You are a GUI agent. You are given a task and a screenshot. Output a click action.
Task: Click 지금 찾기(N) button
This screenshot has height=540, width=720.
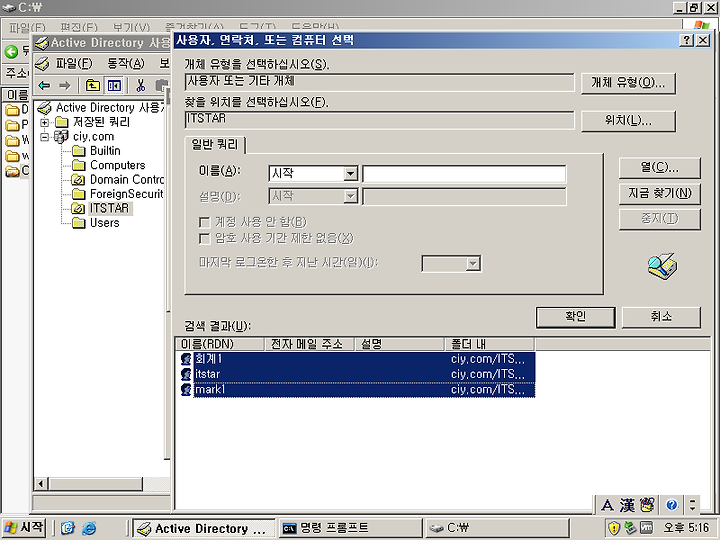click(659, 193)
